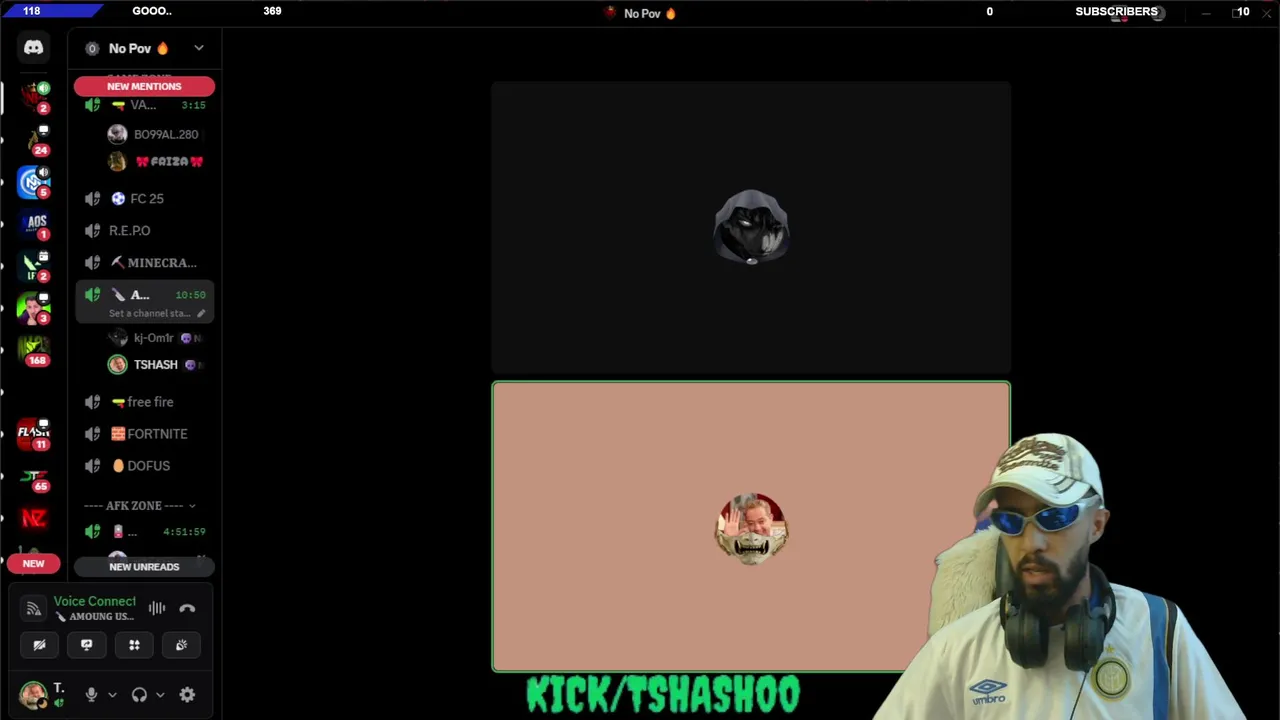Open the VA... voice channel with 3:15 timer

(144, 105)
